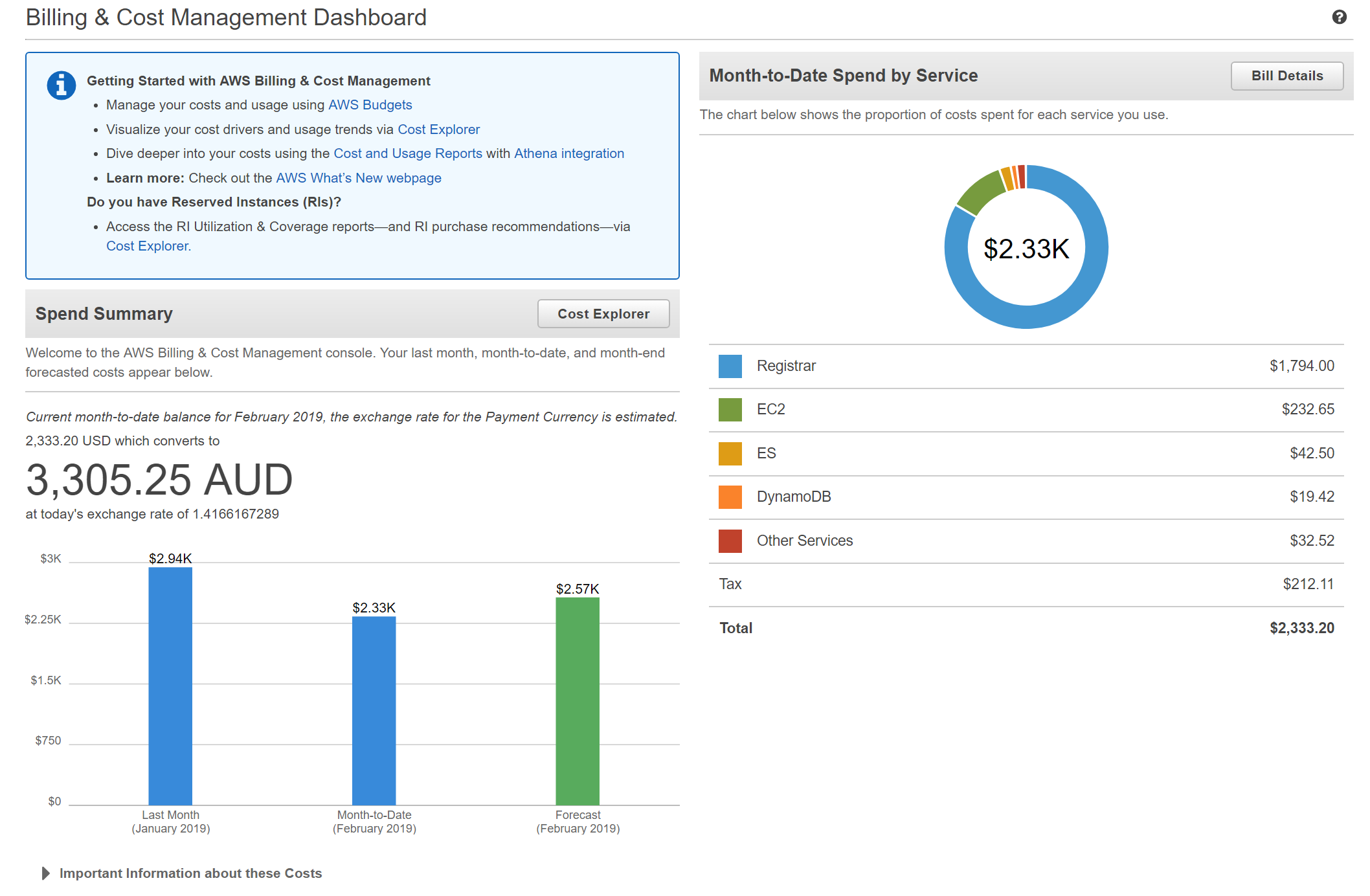The height and width of the screenshot is (896, 1370).
Task: Click the $32.52 Other Services amount
Action: pyautogui.click(x=1312, y=541)
